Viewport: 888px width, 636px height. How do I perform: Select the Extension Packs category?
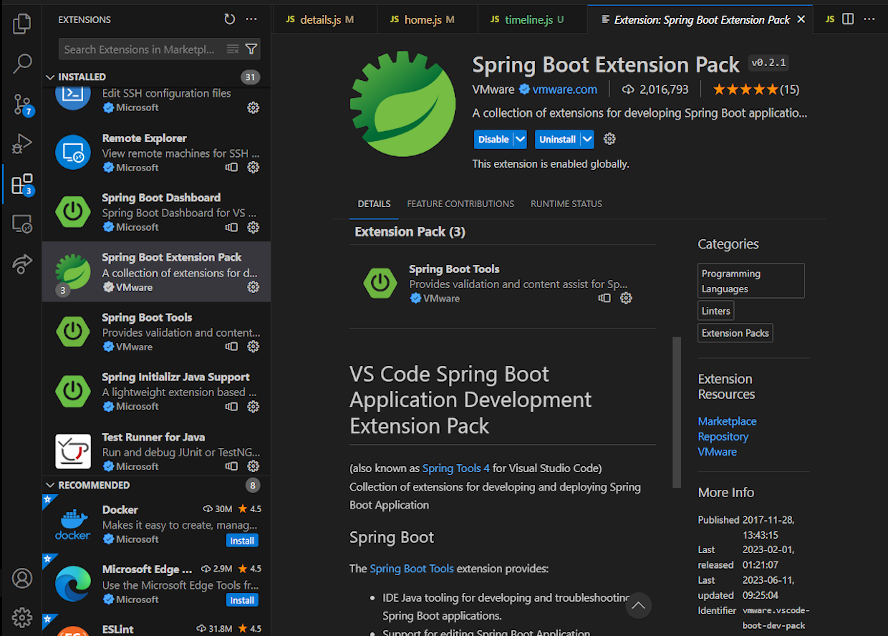click(735, 333)
